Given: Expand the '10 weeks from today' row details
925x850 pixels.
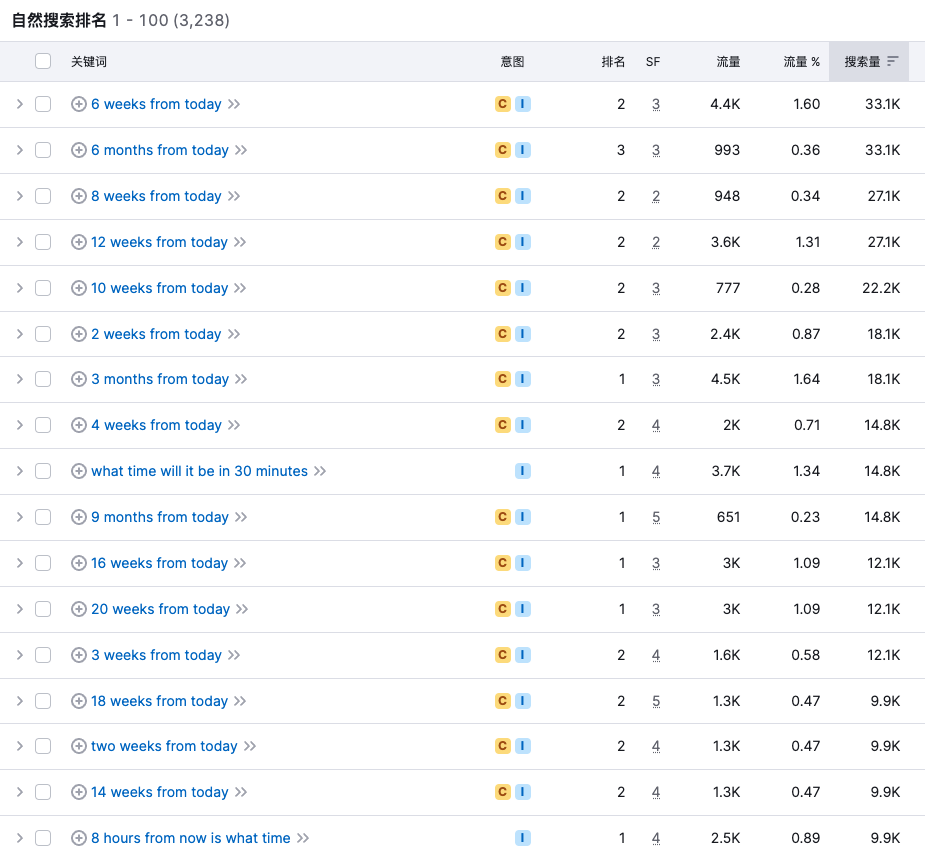Looking at the screenshot, I should [x=19, y=288].
